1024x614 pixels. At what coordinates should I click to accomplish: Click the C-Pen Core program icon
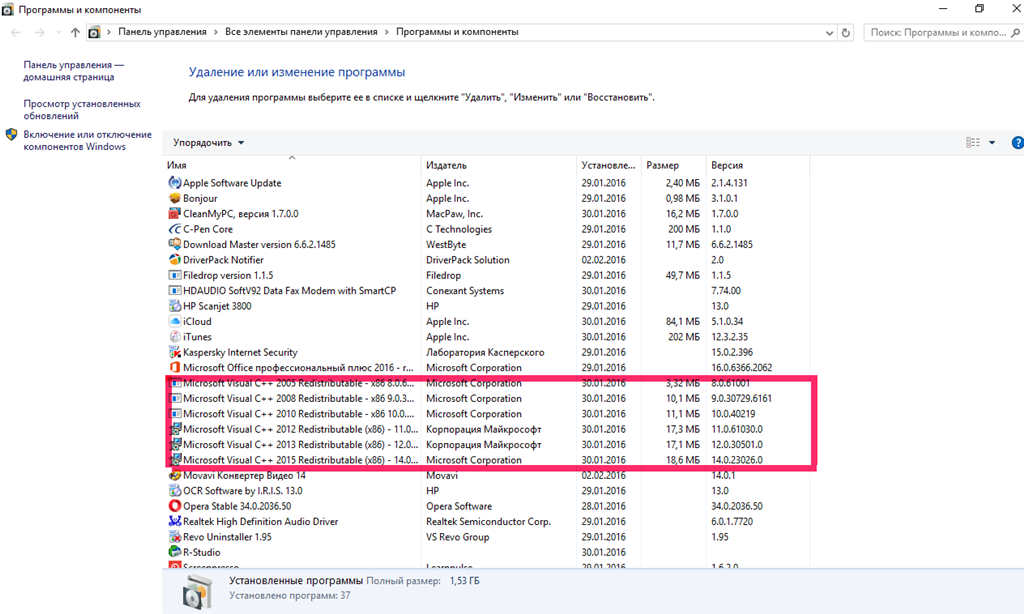[x=174, y=229]
